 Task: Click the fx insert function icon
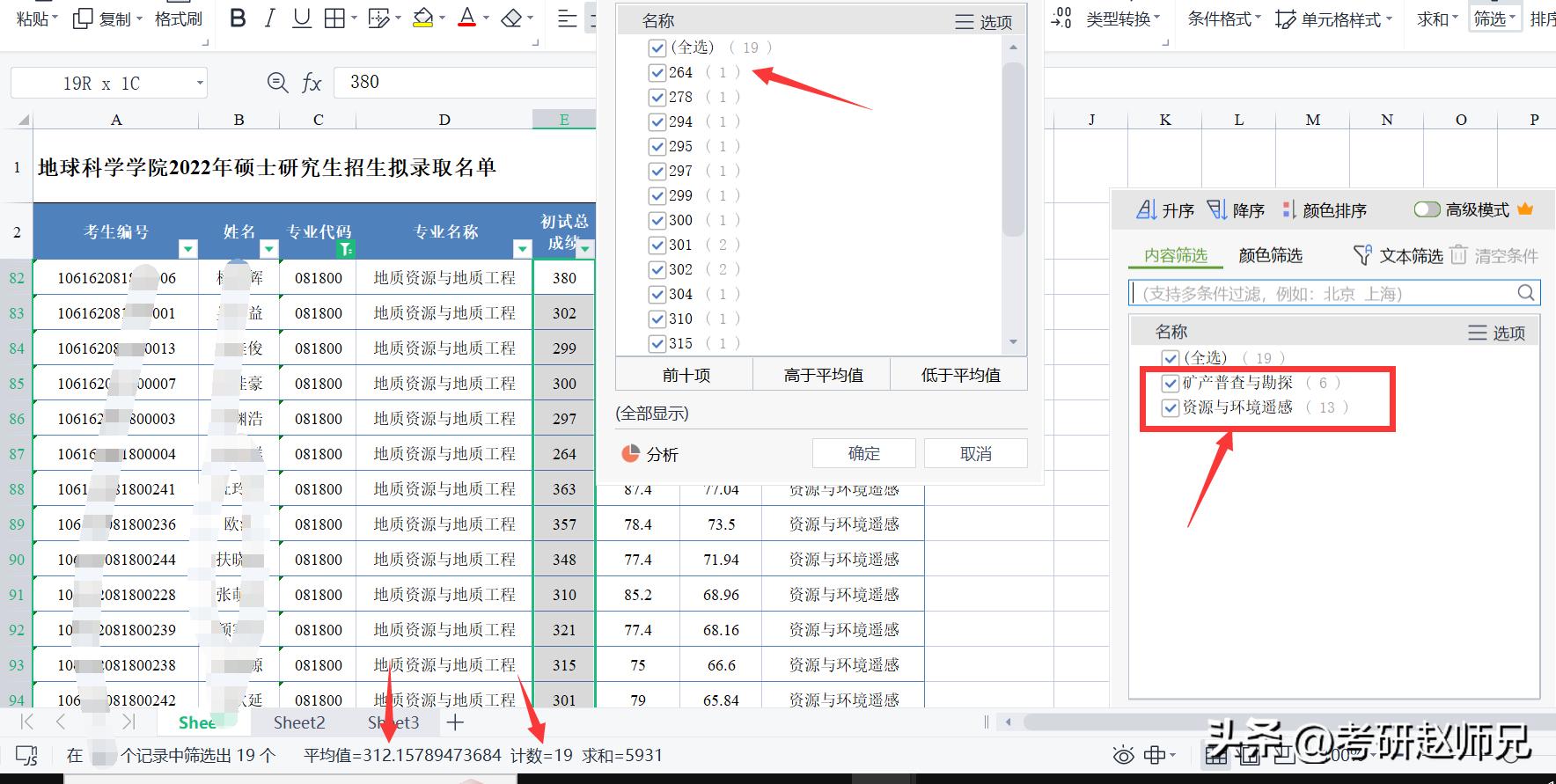(x=312, y=83)
